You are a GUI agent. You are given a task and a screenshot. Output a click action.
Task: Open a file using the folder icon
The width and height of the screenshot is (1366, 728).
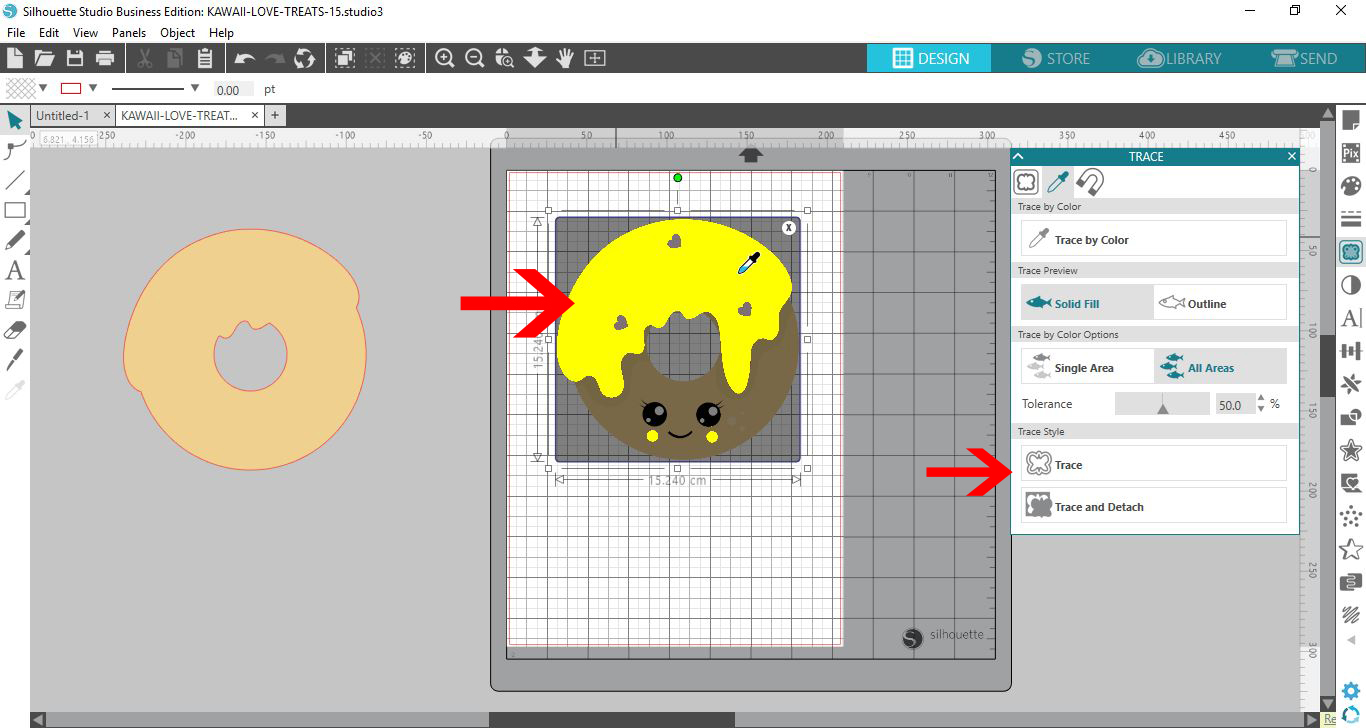pyautogui.click(x=44, y=58)
